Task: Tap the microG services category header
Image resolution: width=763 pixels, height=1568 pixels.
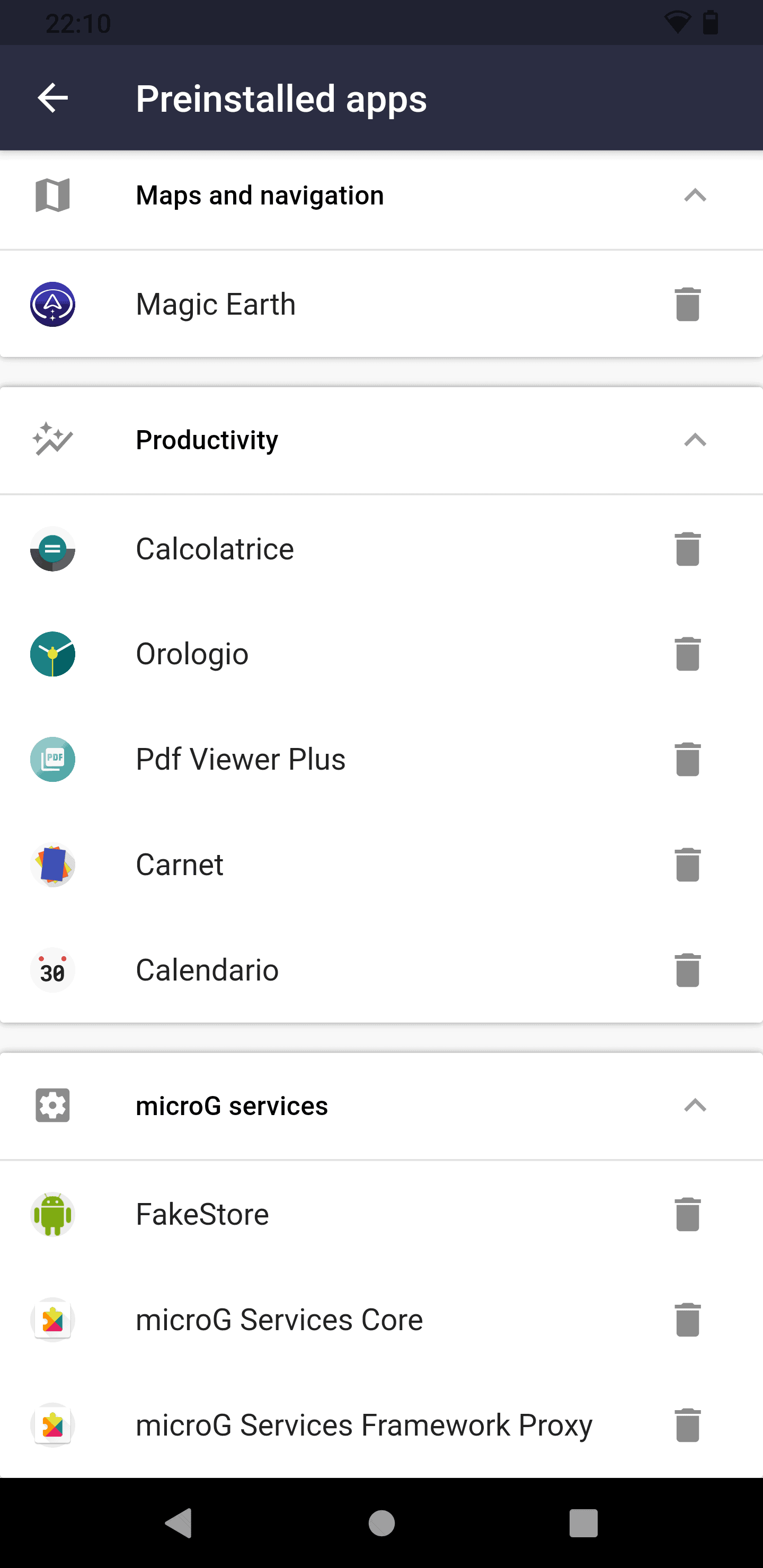Action: [381, 1106]
